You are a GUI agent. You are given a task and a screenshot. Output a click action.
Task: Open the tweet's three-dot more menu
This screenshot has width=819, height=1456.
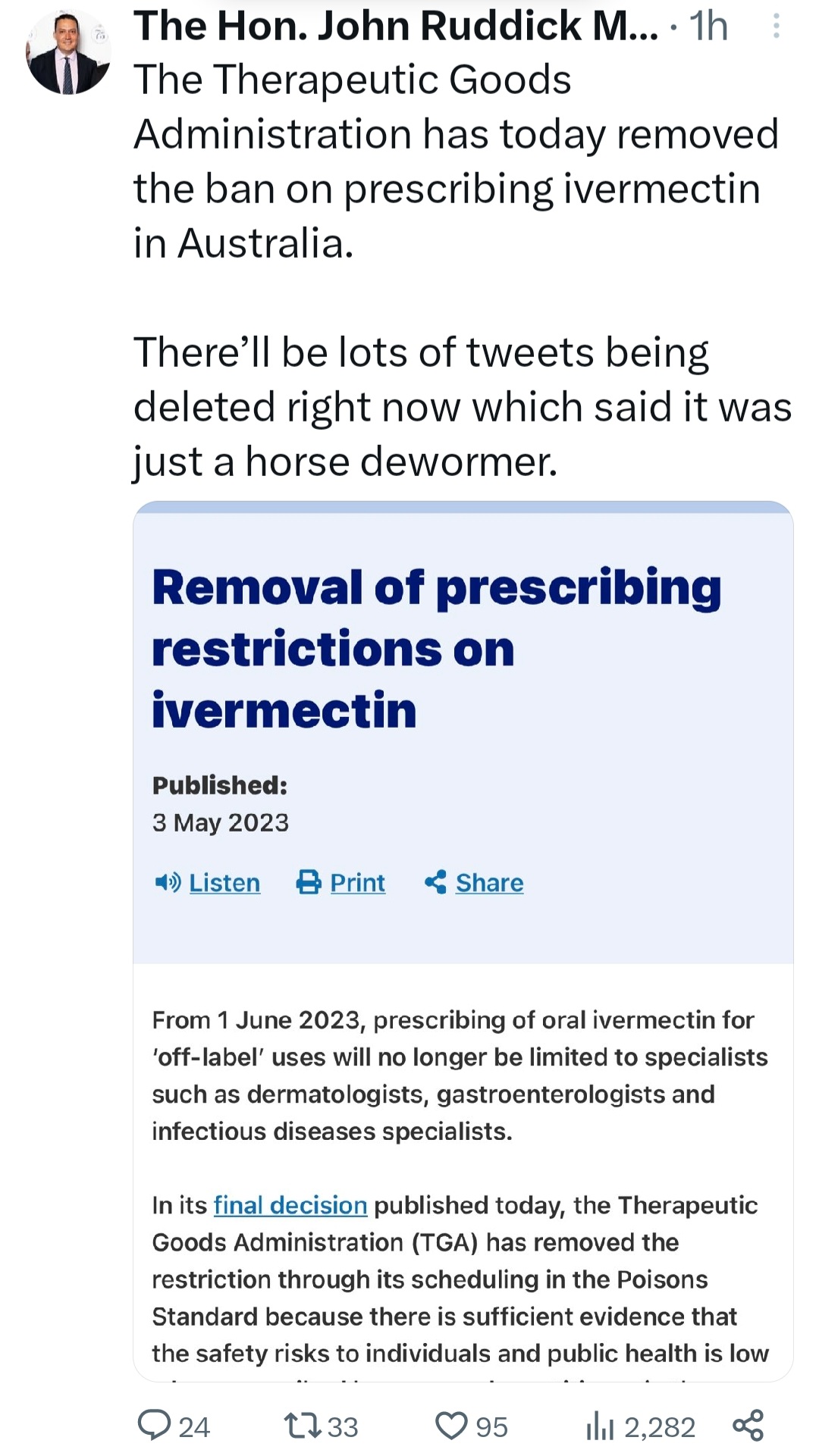coord(776,27)
